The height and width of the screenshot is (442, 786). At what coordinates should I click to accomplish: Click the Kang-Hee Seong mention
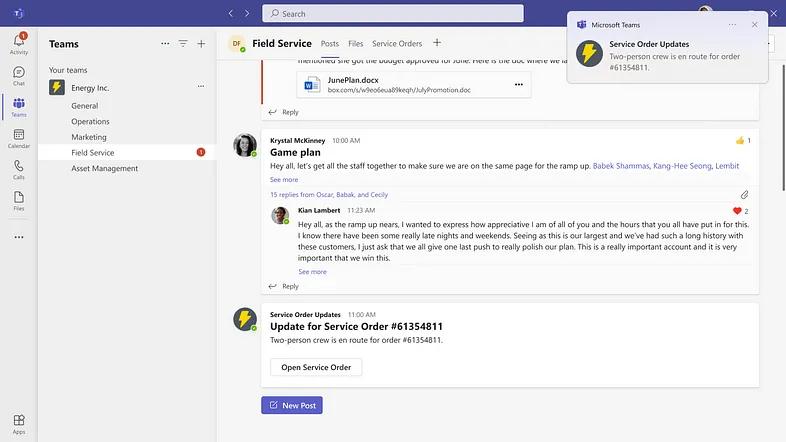pos(682,166)
